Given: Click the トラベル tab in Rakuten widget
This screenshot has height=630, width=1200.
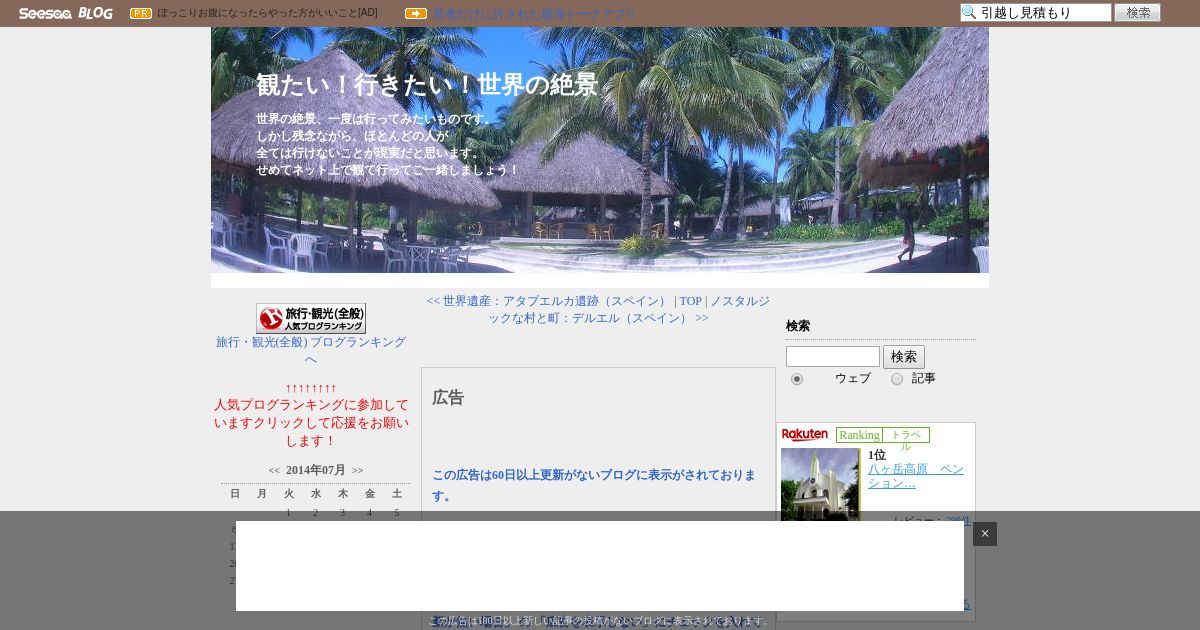Looking at the screenshot, I should 906,435.
